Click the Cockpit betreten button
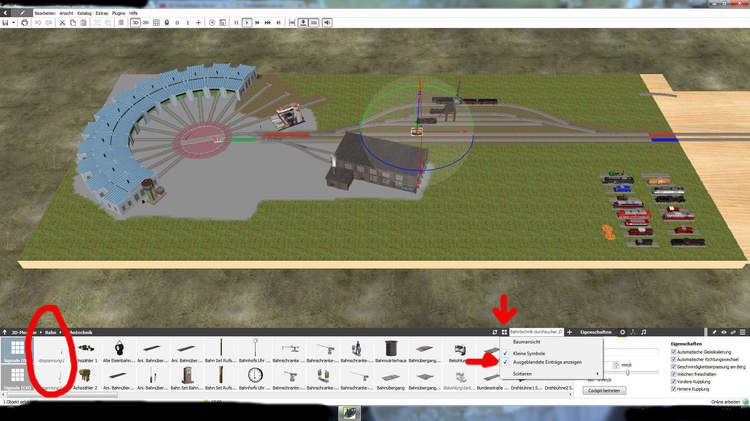Image resolution: width=750 pixels, height=421 pixels. tap(604, 391)
